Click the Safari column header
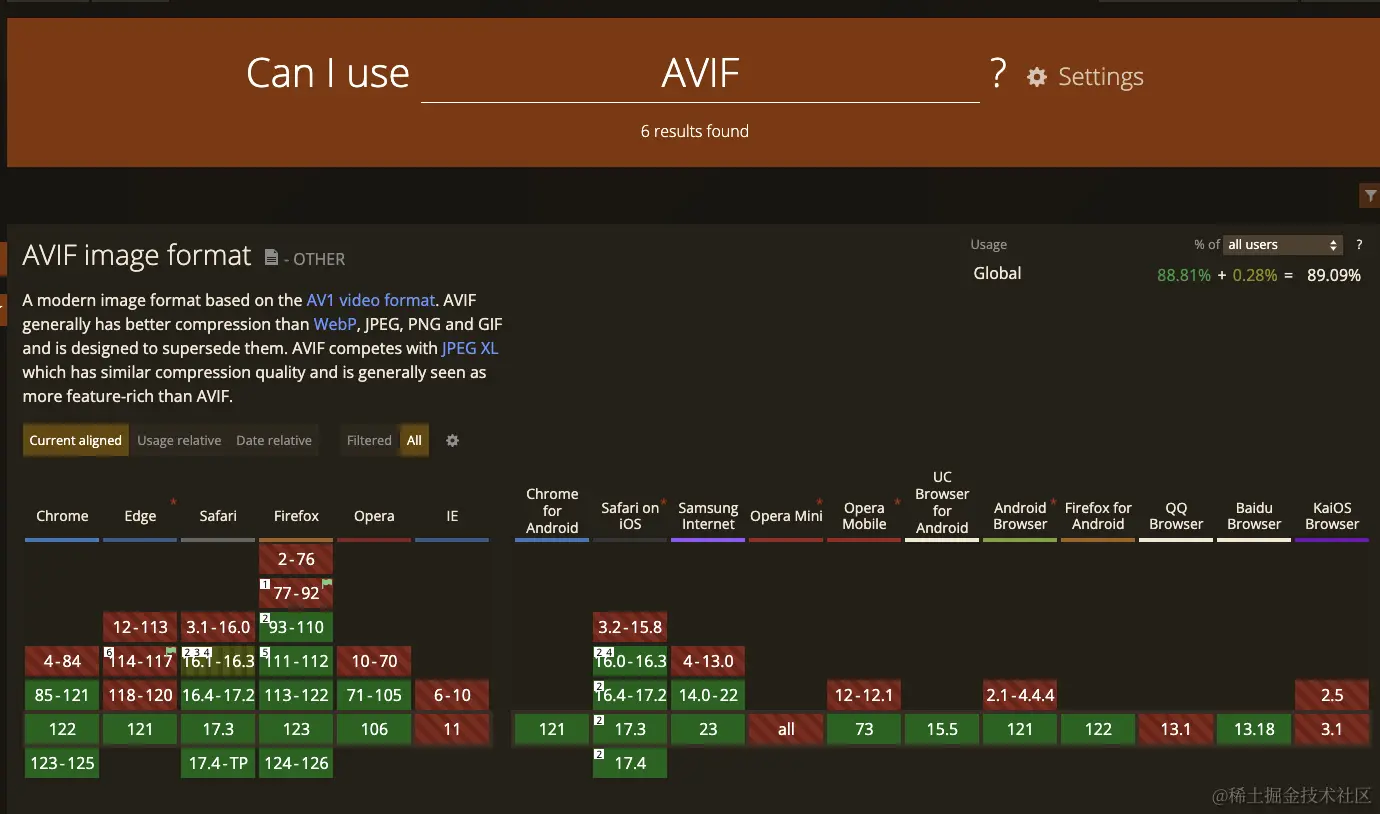Viewport: 1380px width, 814px height. pos(218,516)
